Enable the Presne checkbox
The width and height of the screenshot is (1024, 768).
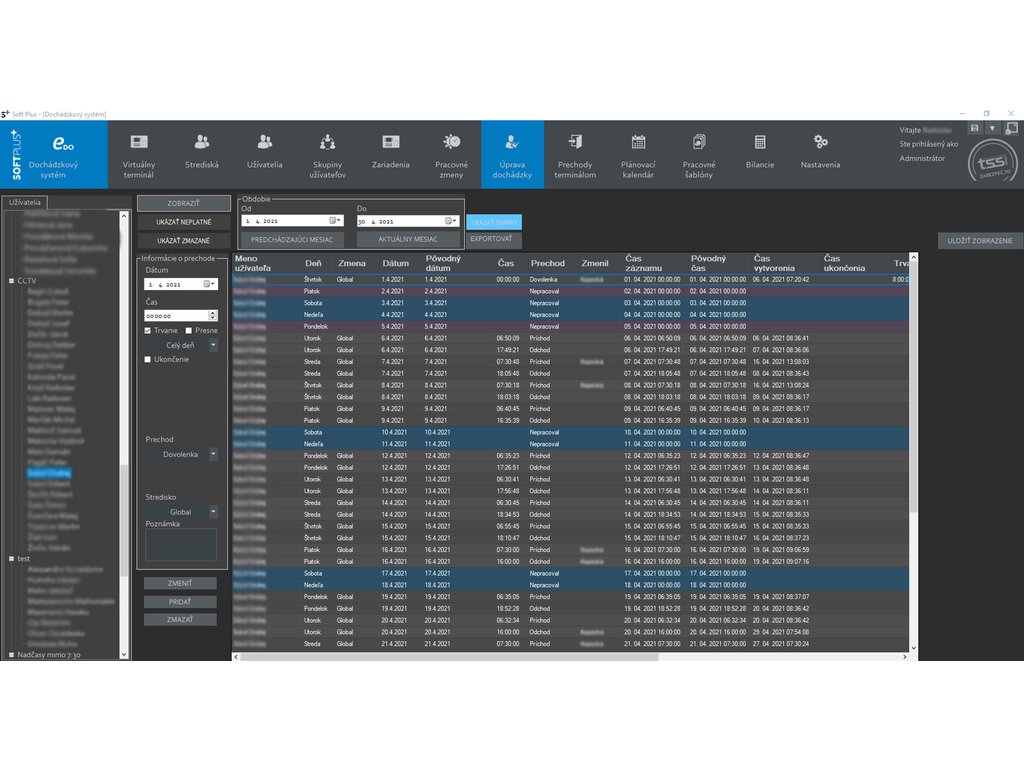point(189,330)
